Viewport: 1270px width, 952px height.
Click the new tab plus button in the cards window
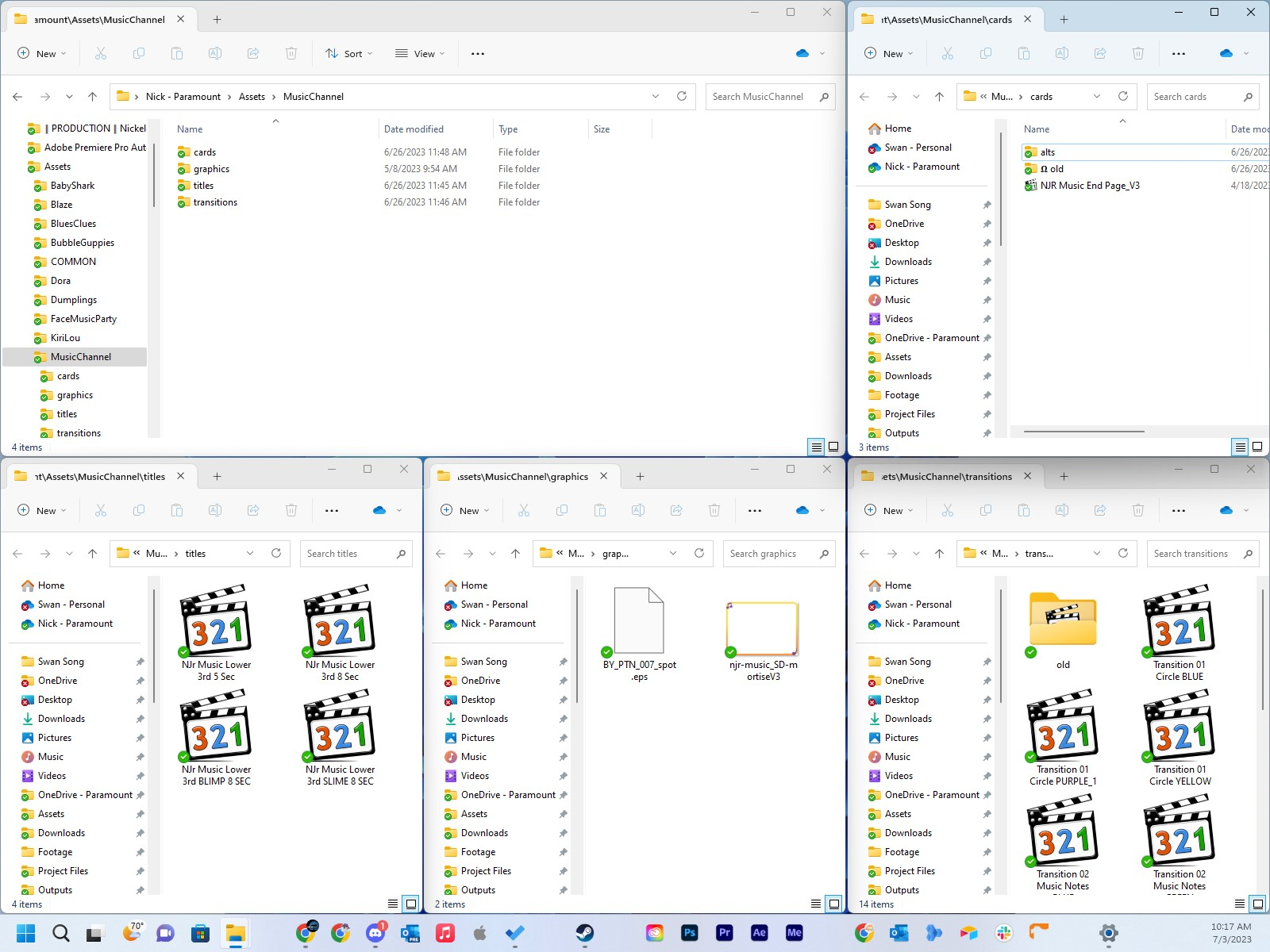[1064, 19]
